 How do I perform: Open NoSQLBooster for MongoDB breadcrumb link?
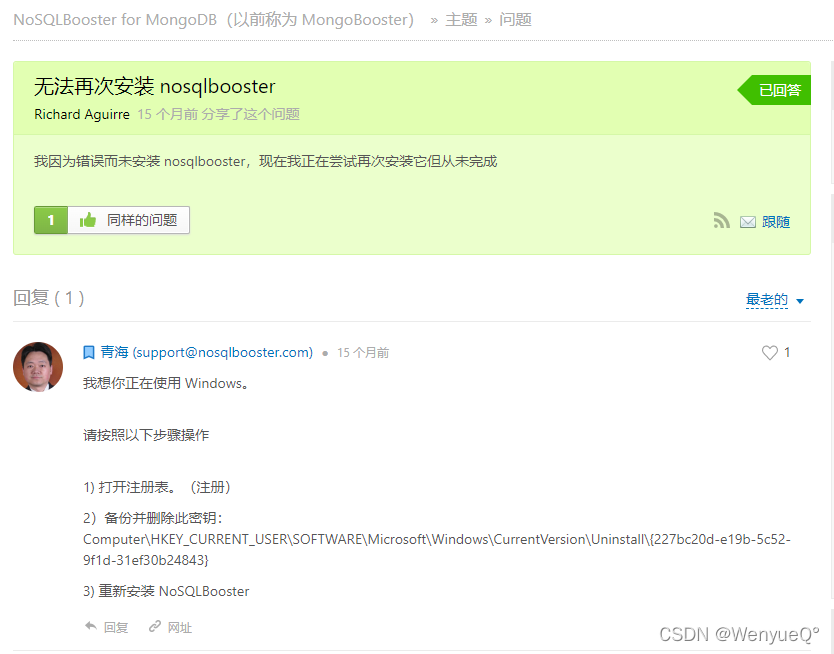point(213,20)
